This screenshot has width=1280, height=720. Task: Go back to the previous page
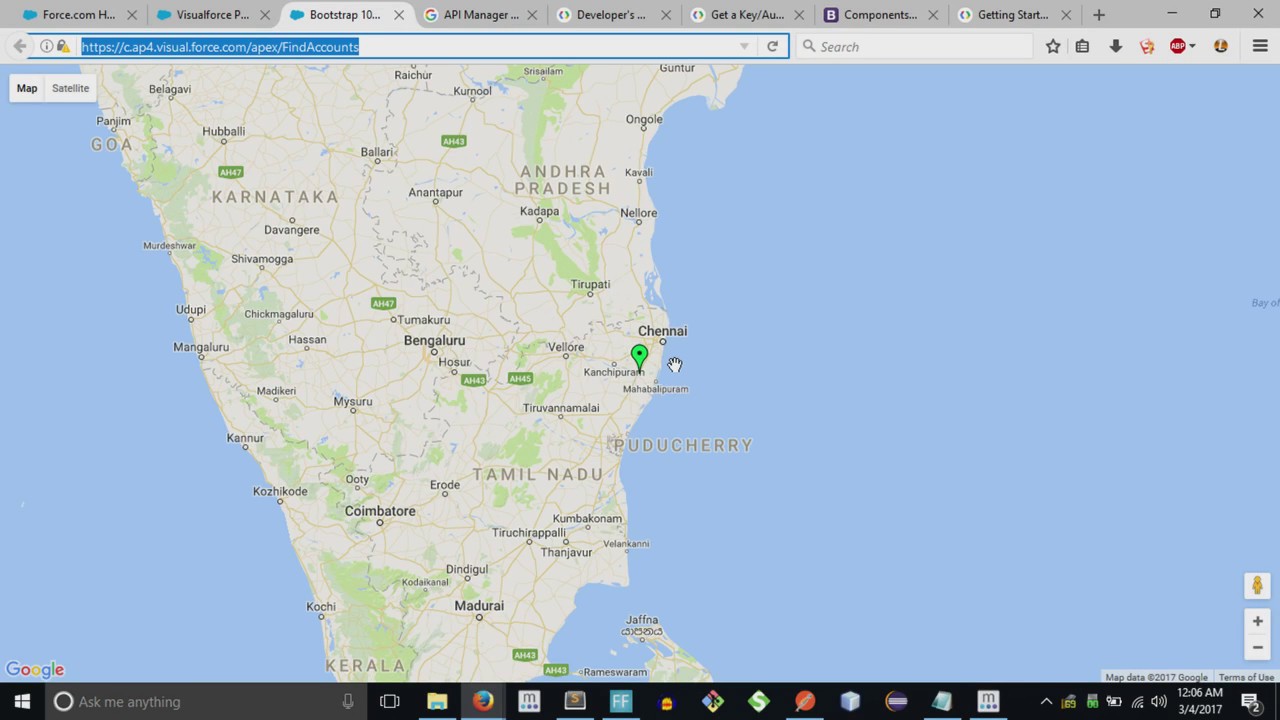[19, 46]
